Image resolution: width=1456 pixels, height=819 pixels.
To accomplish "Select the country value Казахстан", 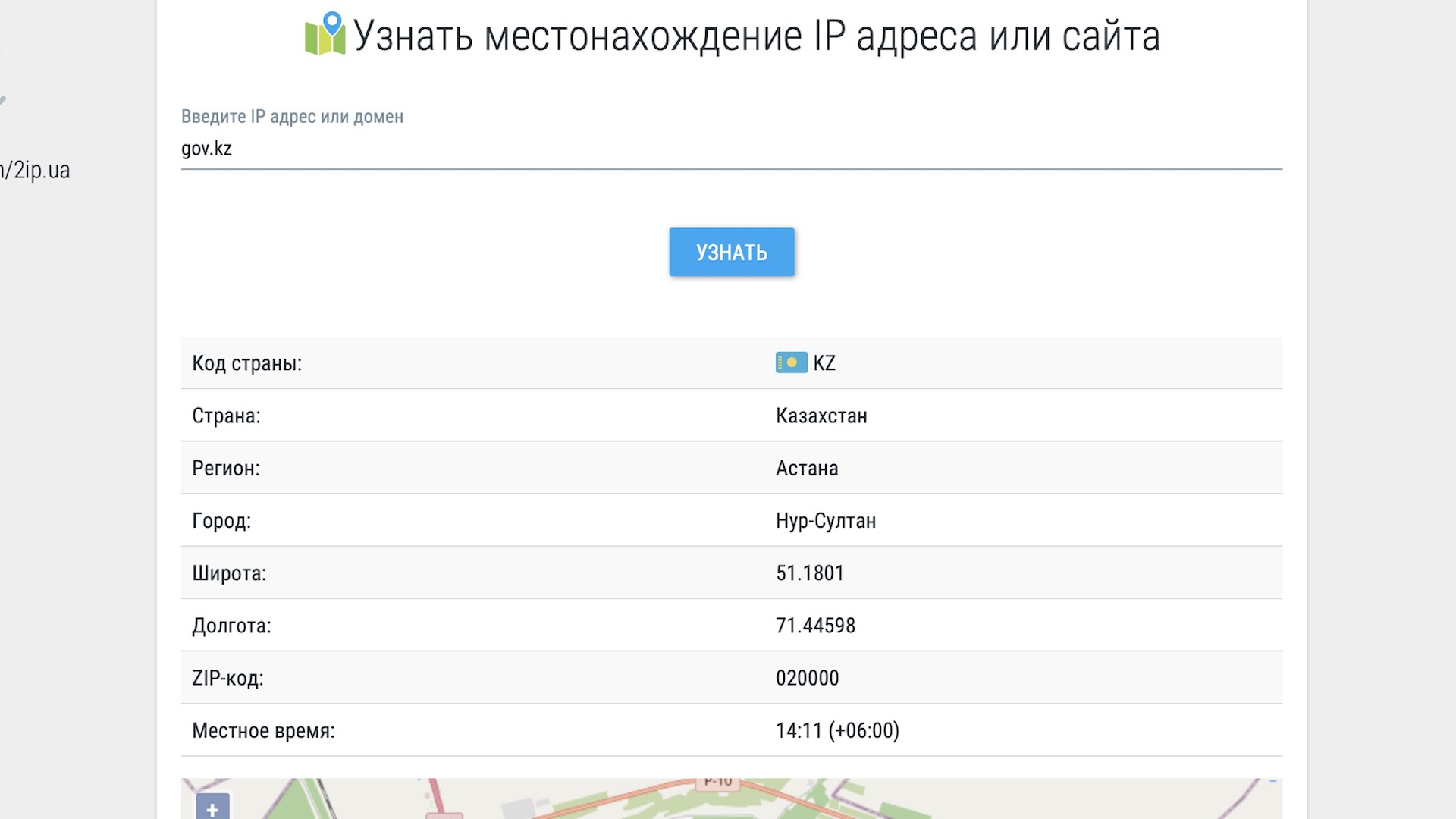I will pyautogui.click(x=821, y=416).
